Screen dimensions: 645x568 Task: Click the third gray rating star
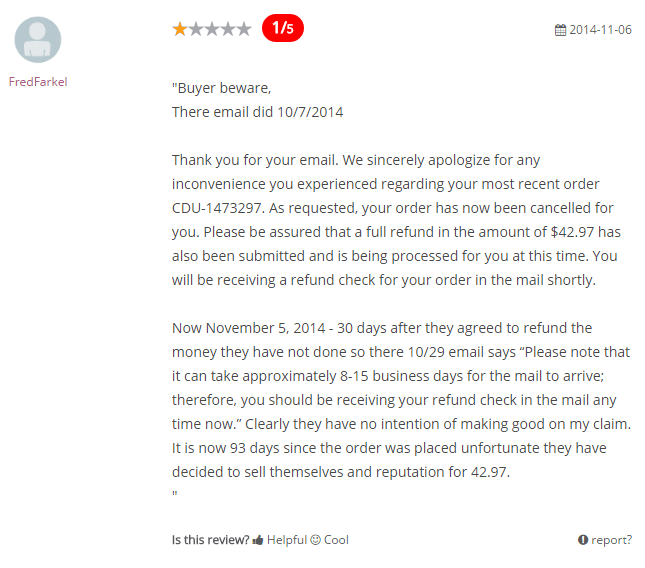(212, 29)
